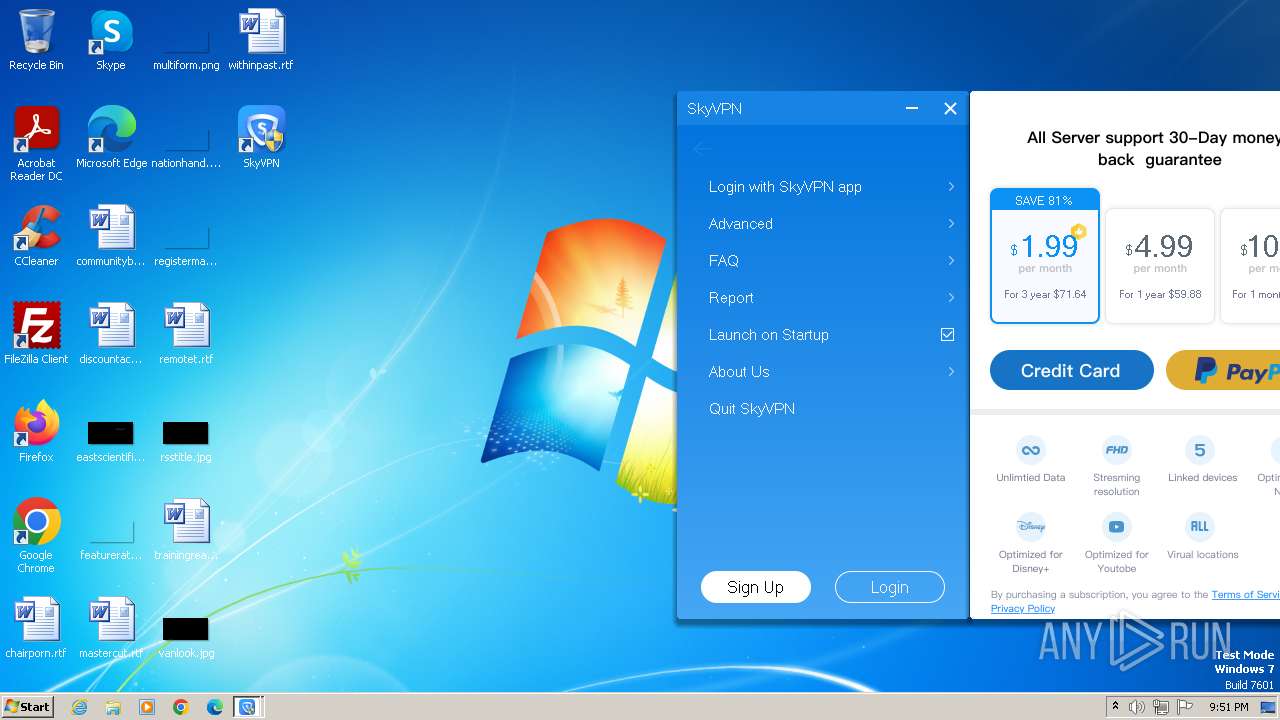
Task: Go back using SkyVPN back arrow
Action: (x=701, y=149)
